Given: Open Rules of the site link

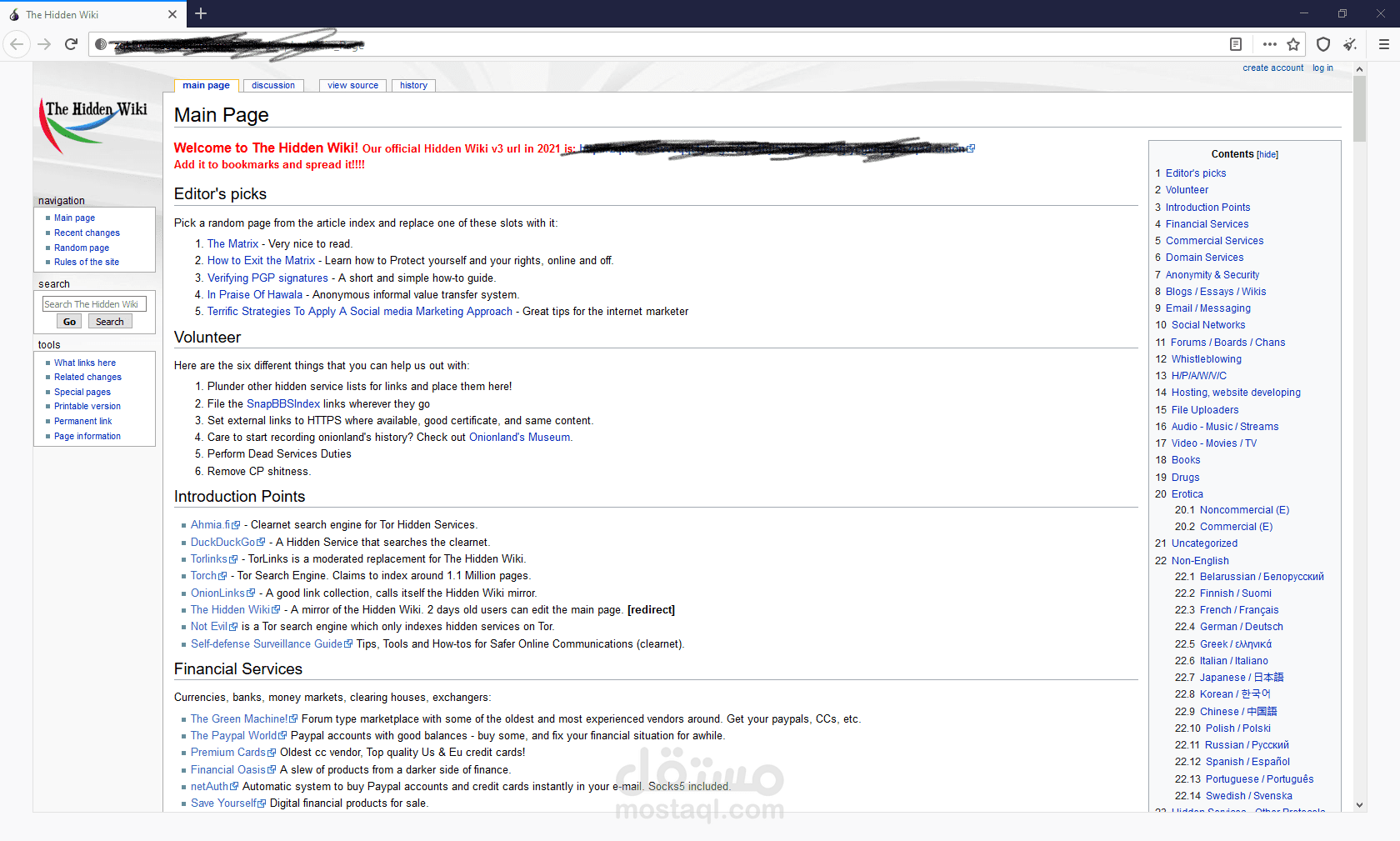Looking at the screenshot, I should (87, 262).
